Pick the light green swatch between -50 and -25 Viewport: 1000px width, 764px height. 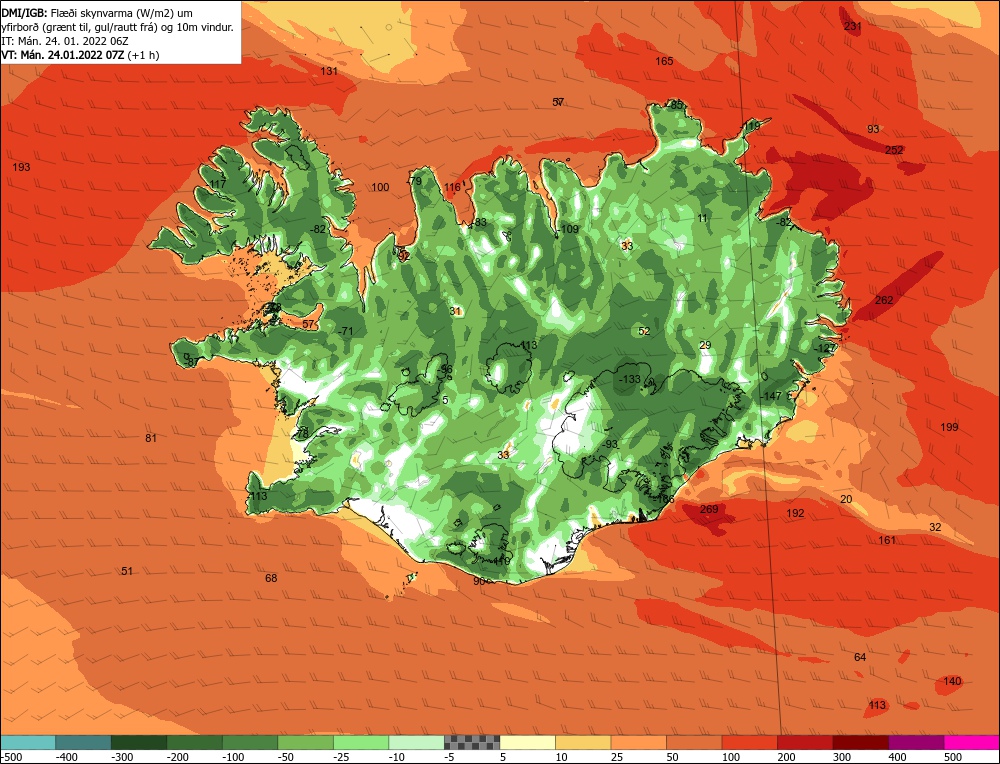tap(305, 742)
